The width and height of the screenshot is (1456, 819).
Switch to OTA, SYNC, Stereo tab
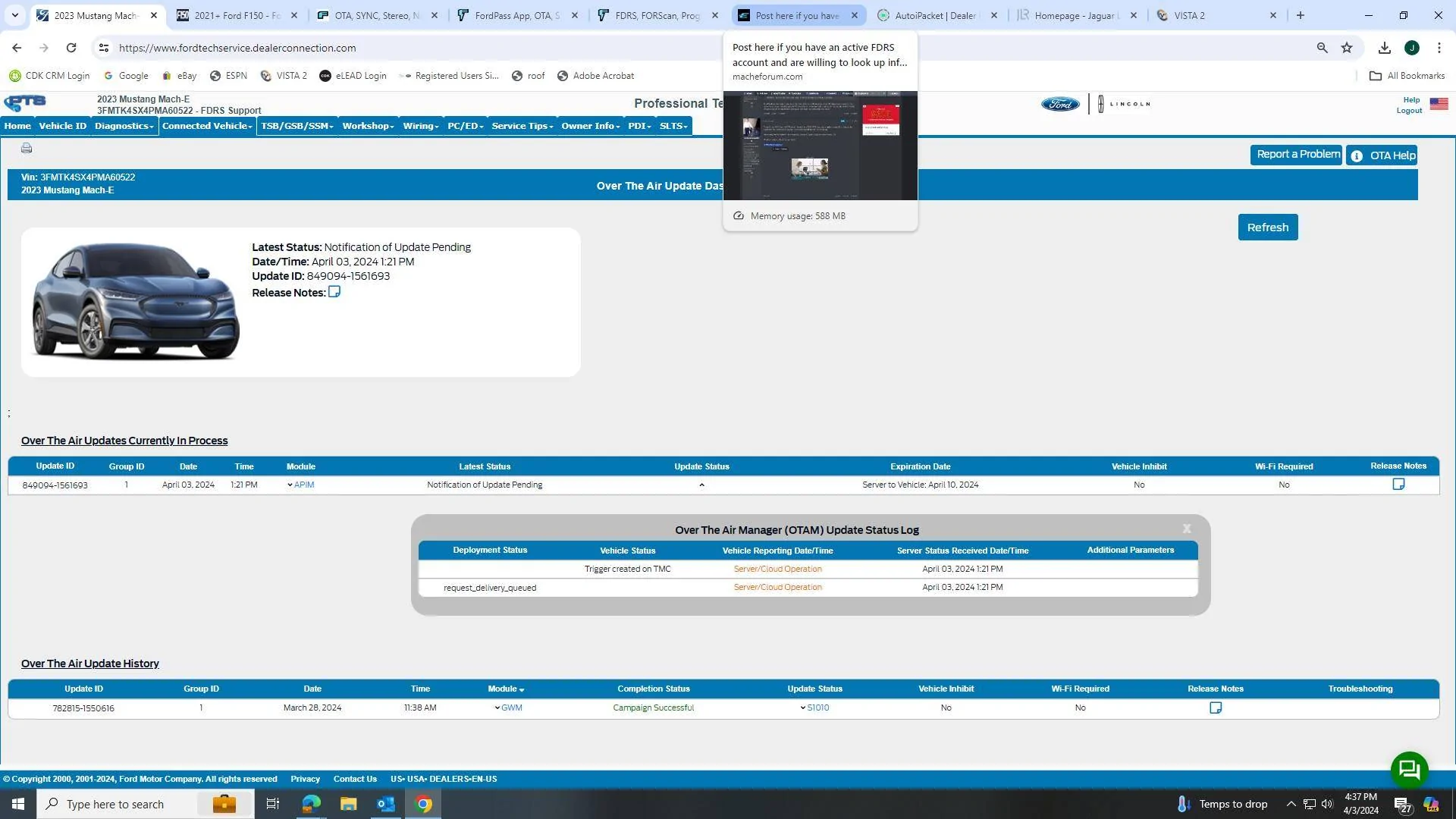pyautogui.click(x=377, y=15)
